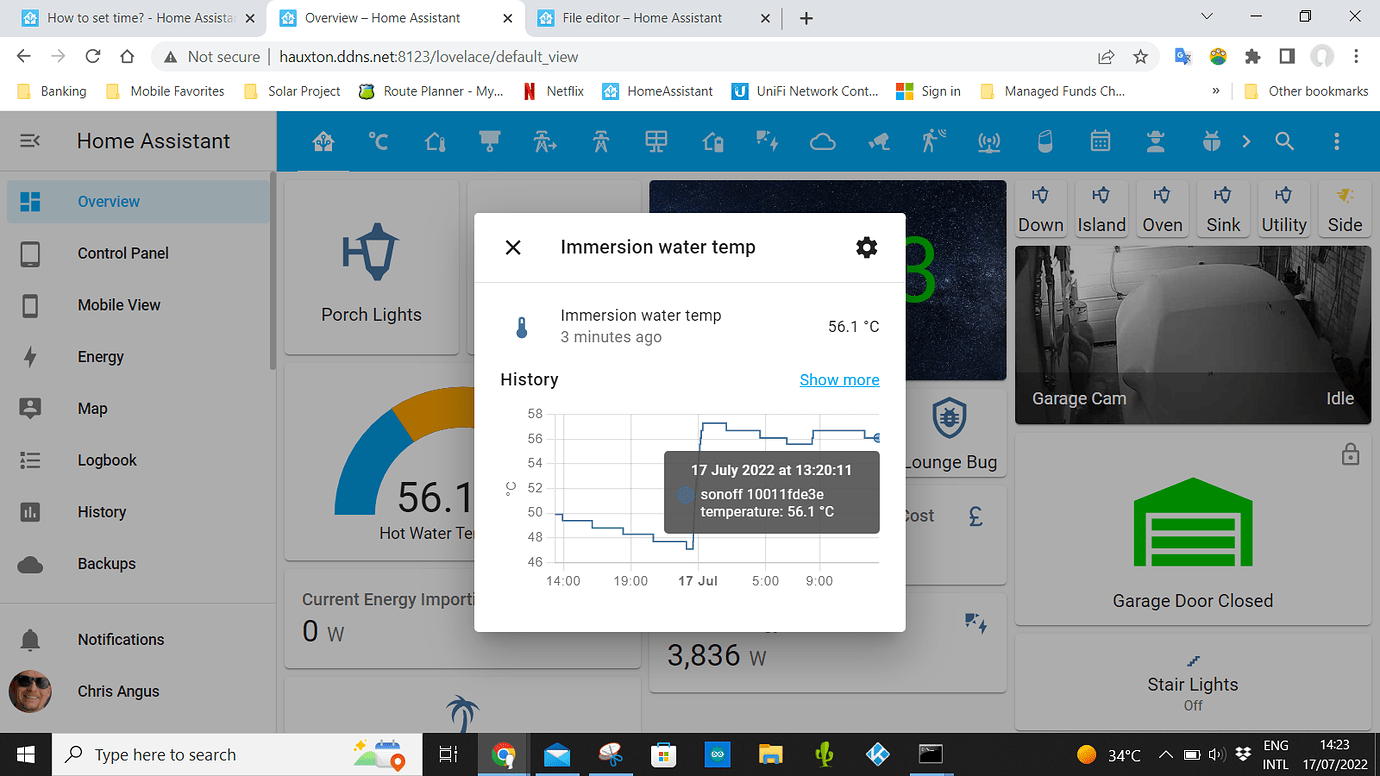Open the Logbook from the sidebar
1380x776 pixels.
106,460
